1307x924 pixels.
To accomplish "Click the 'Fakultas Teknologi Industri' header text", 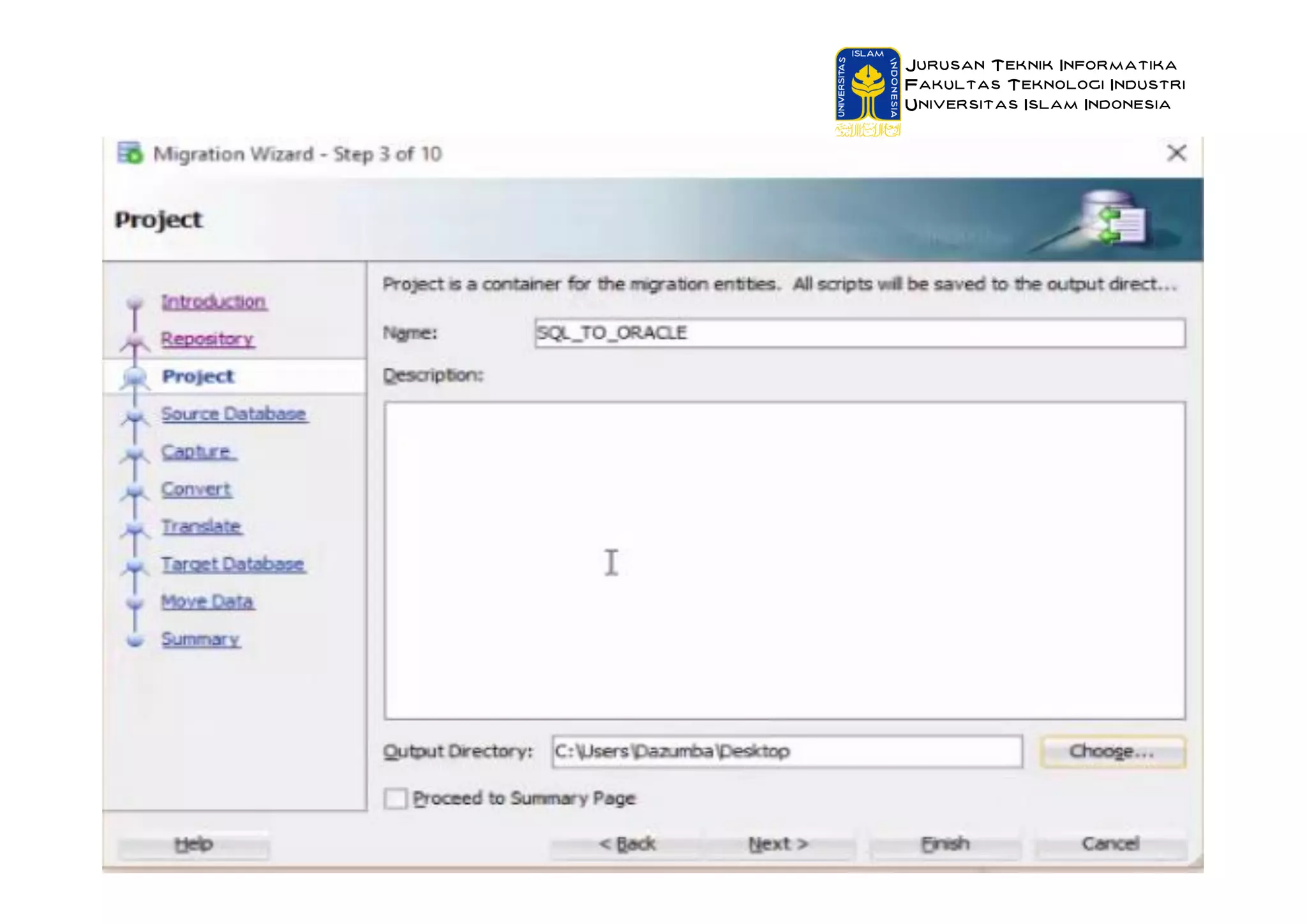I will point(1045,84).
